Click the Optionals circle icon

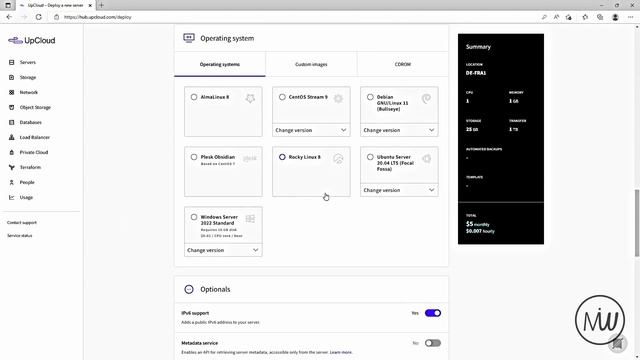tap(189, 289)
